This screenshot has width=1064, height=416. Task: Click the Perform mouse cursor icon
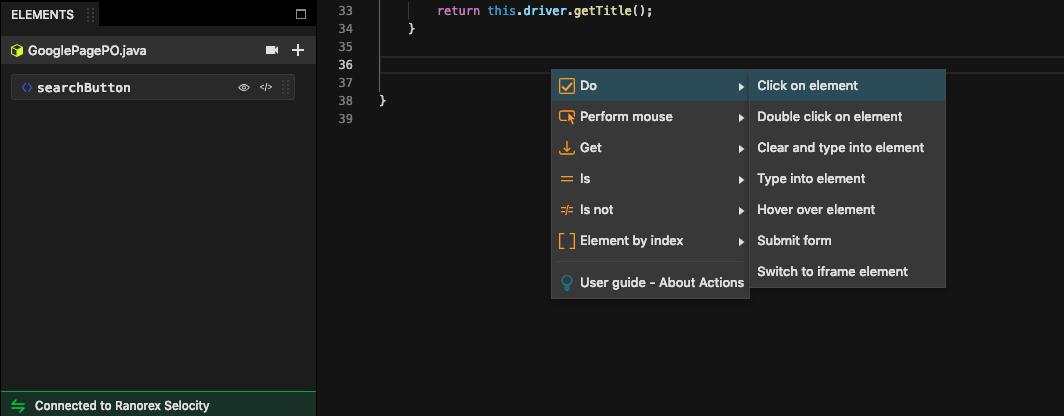(x=567, y=117)
